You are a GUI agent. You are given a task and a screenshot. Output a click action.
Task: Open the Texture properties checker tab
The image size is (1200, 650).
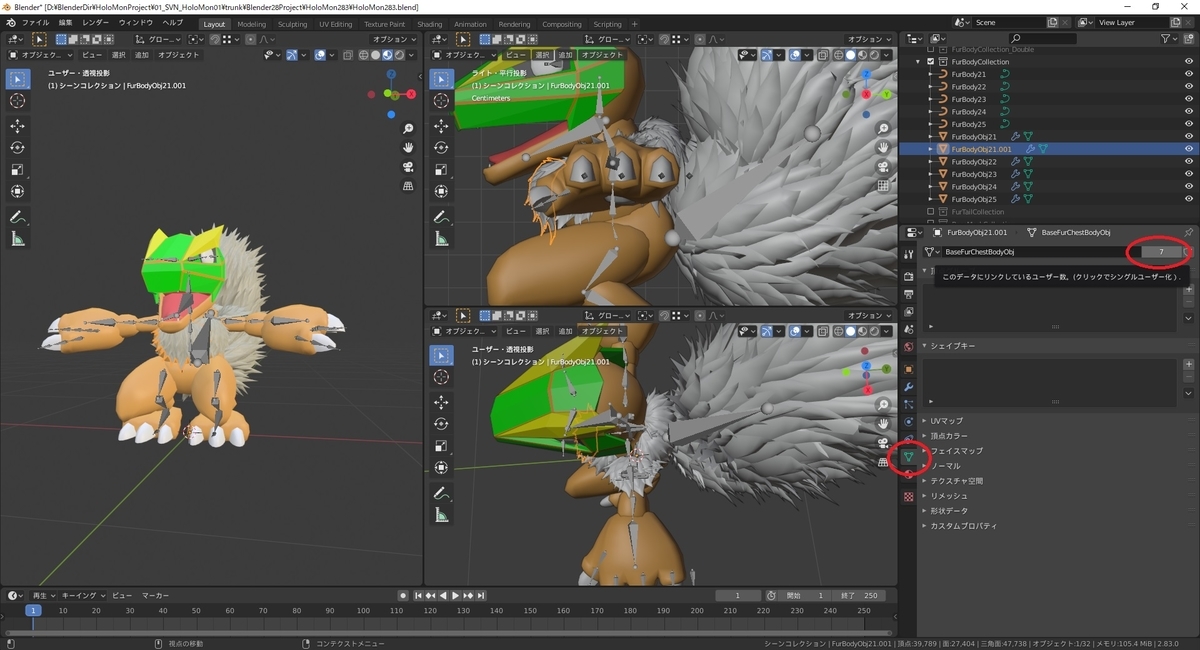(908, 496)
